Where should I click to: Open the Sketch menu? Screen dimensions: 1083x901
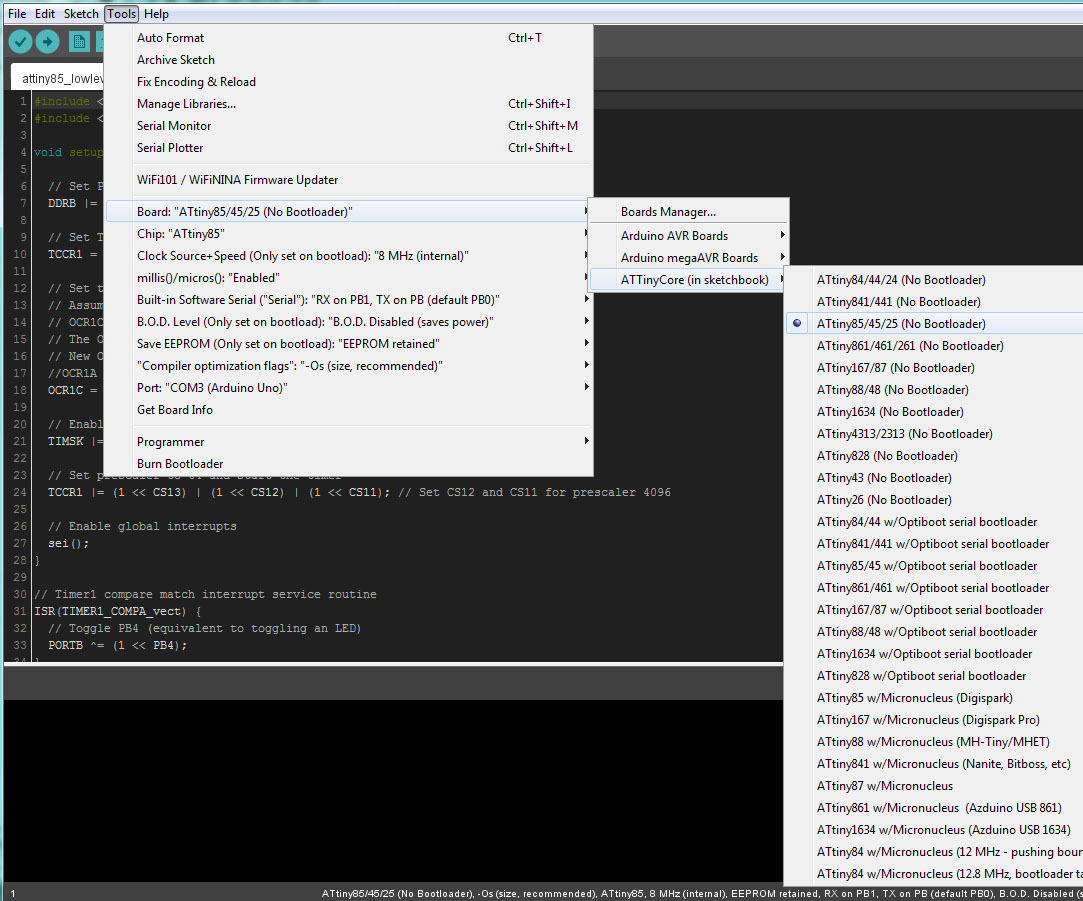81,14
